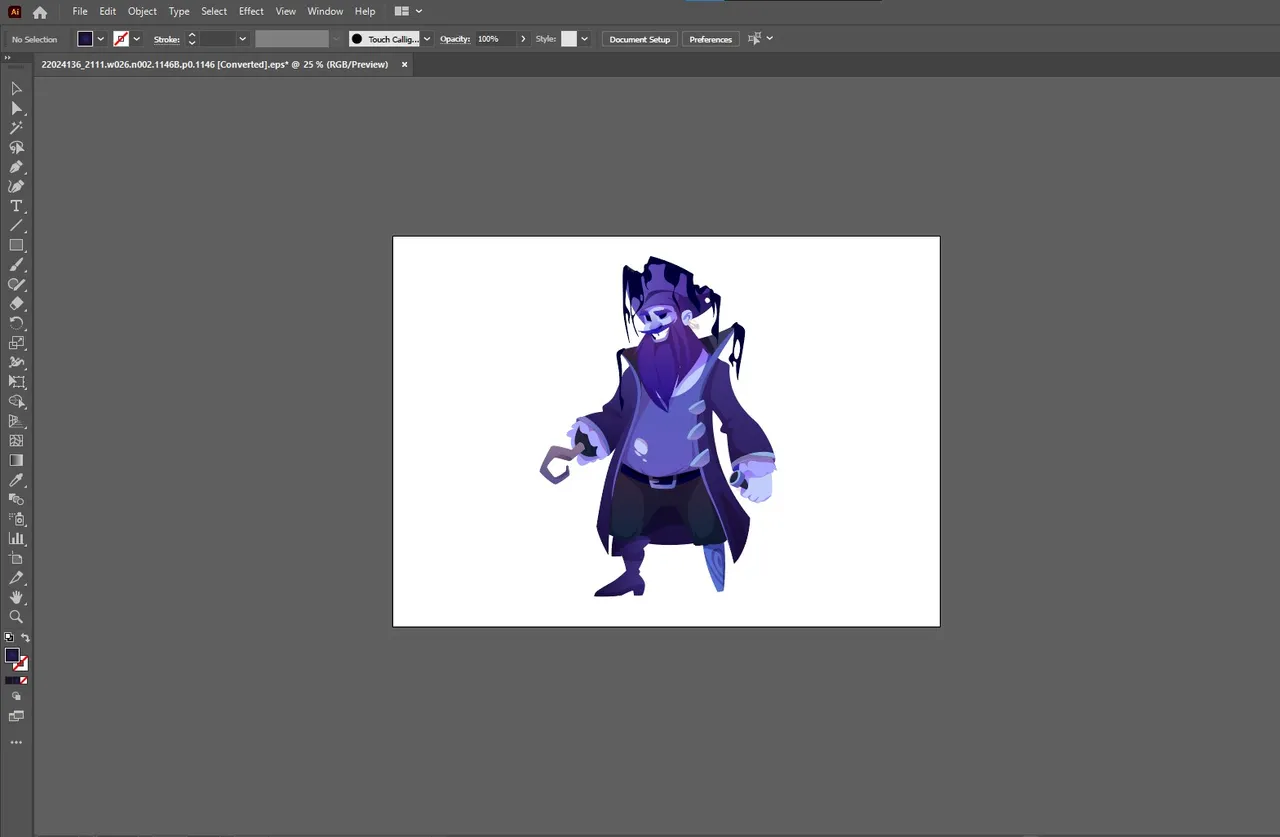Image resolution: width=1280 pixels, height=837 pixels.
Task: Click the Stroke label link
Action: (x=166, y=39)
